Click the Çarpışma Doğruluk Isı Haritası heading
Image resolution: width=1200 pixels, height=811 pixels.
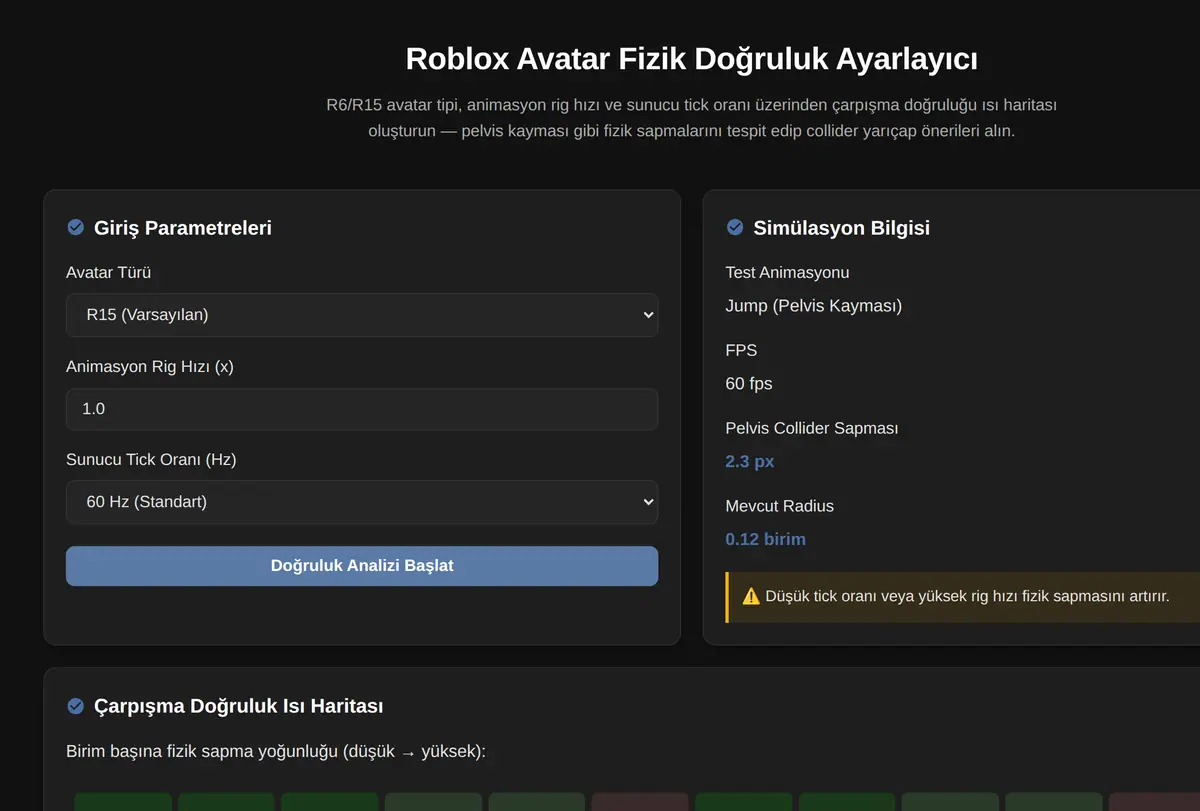(239, 706)
